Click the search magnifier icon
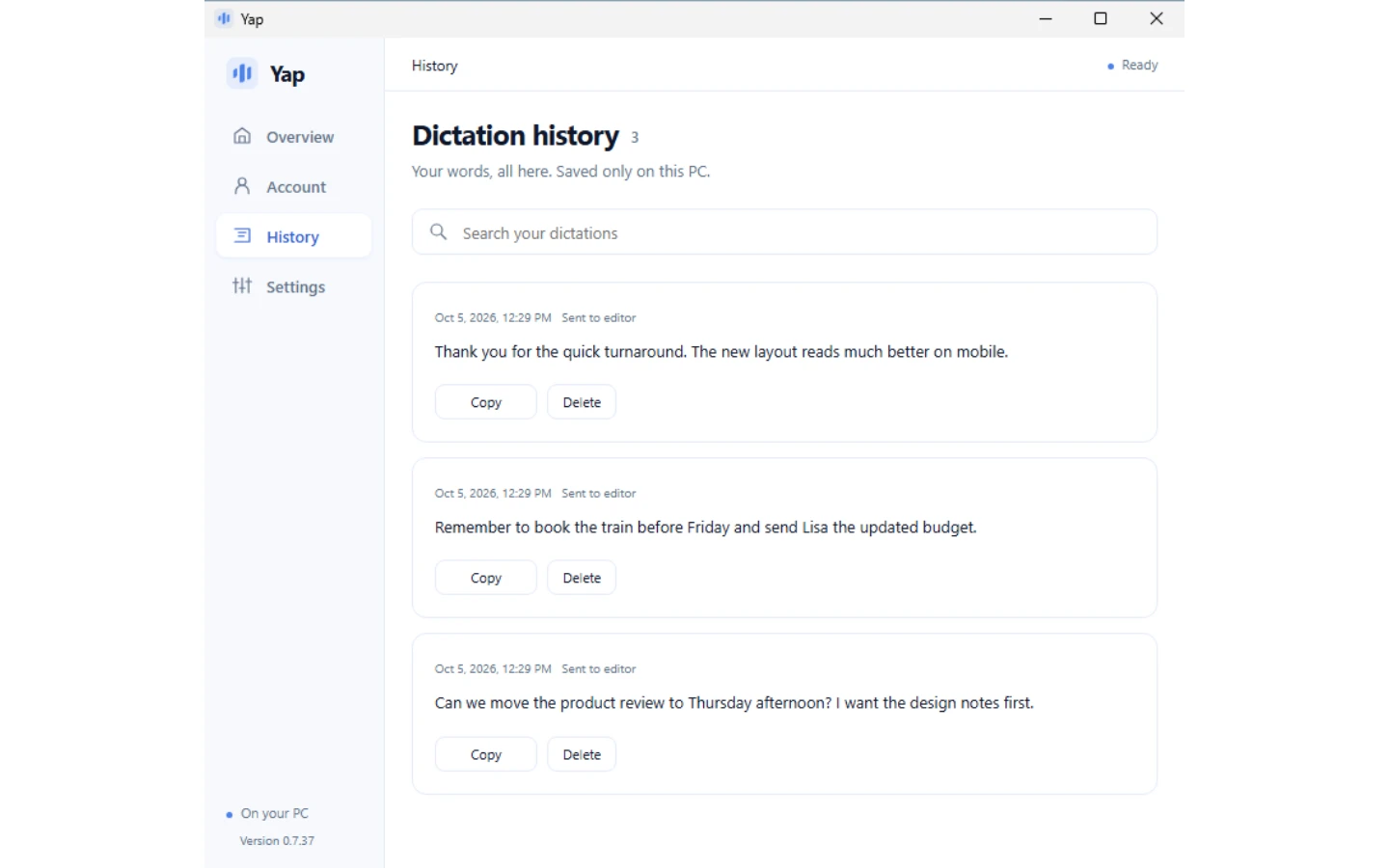1389x868 pixels. (x=439, y=232)
